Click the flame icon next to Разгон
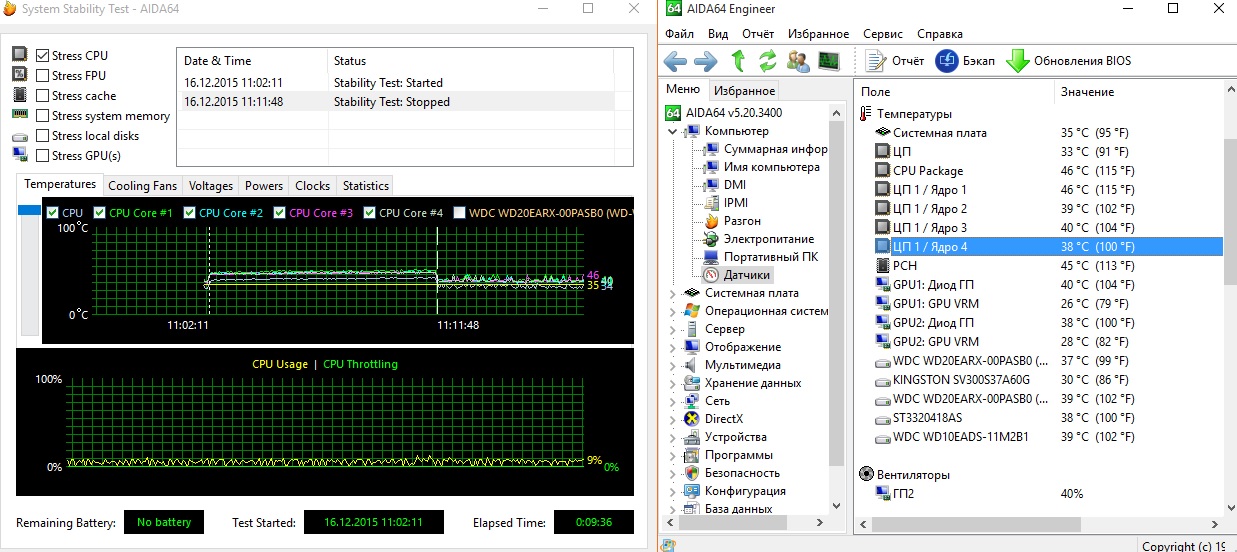The height and width of the screenshot is (552, 1237). click(x=711, y=221)
